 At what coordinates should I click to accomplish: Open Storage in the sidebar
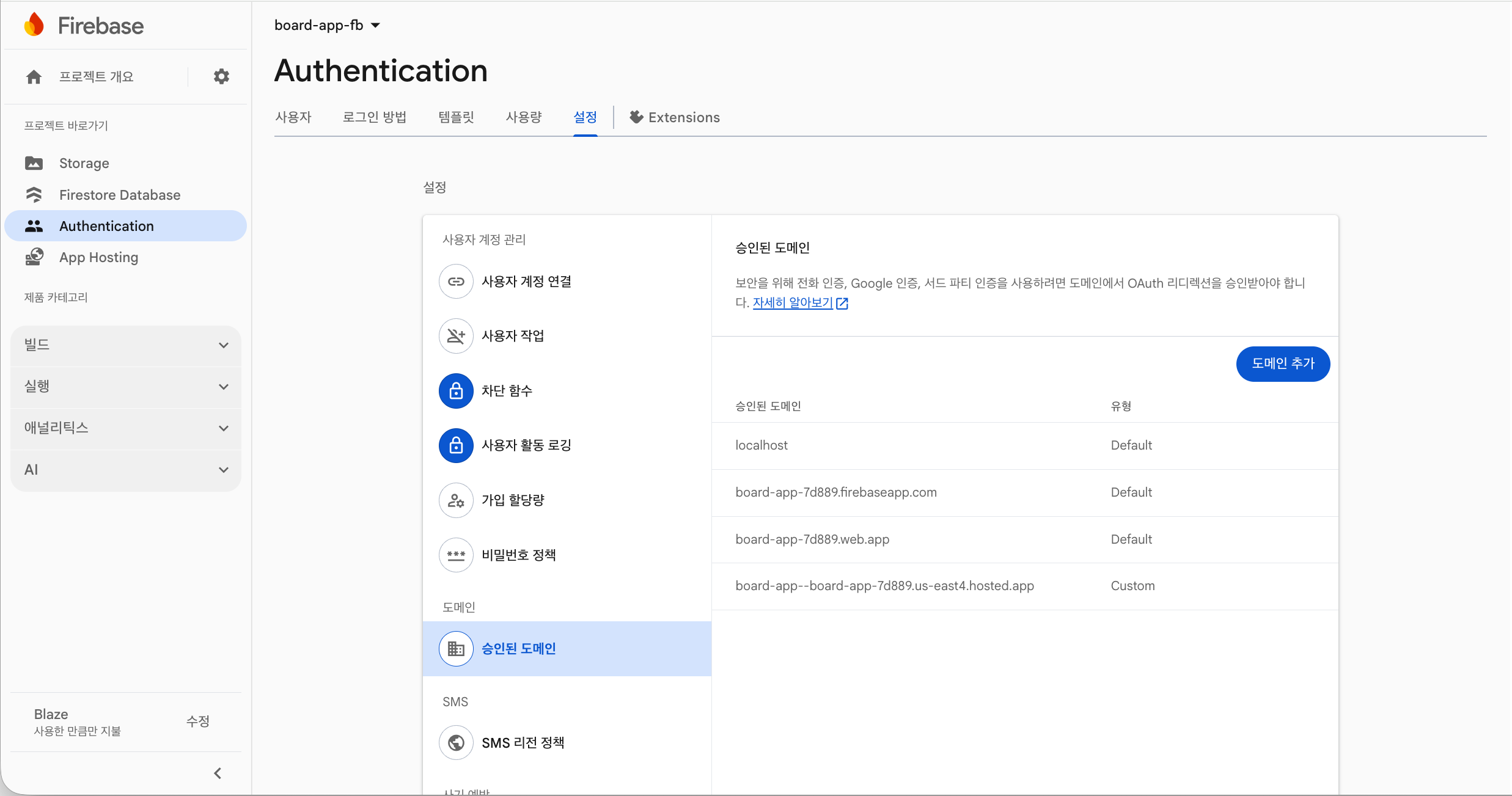point(84,163)
